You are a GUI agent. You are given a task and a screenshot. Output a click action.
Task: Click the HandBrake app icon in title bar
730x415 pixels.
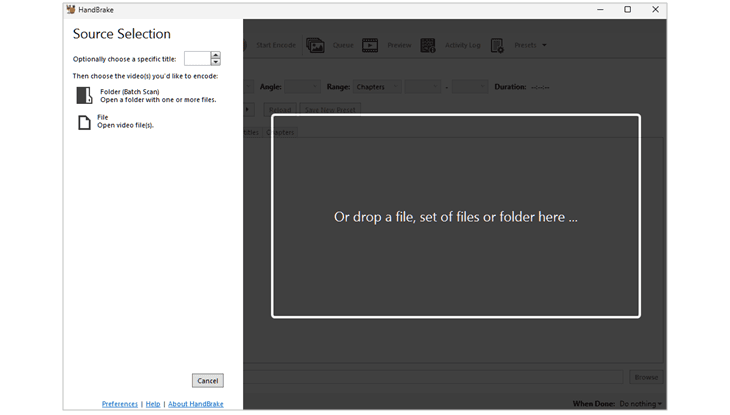click(x=71, y=9)
